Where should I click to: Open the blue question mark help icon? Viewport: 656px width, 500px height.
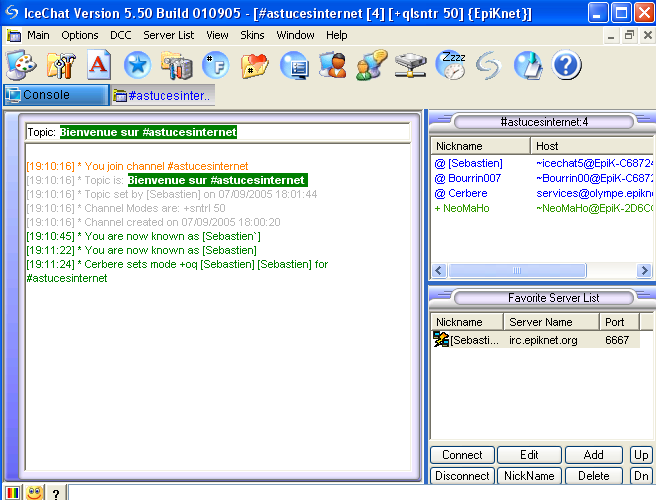[566, 65]
